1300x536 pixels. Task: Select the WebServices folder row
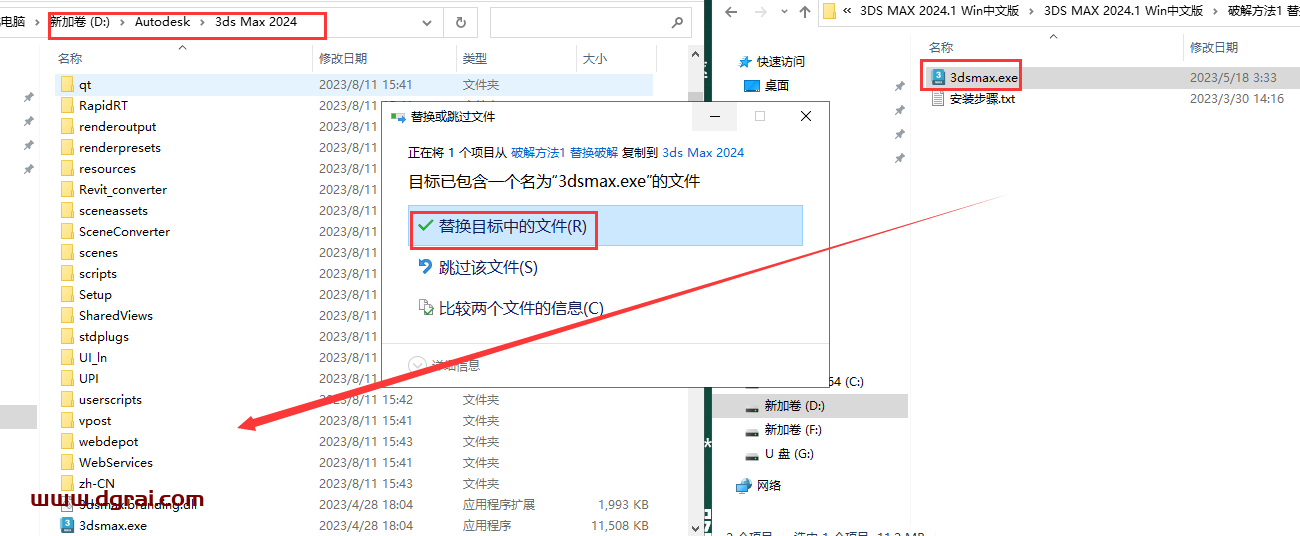point(354,462)
